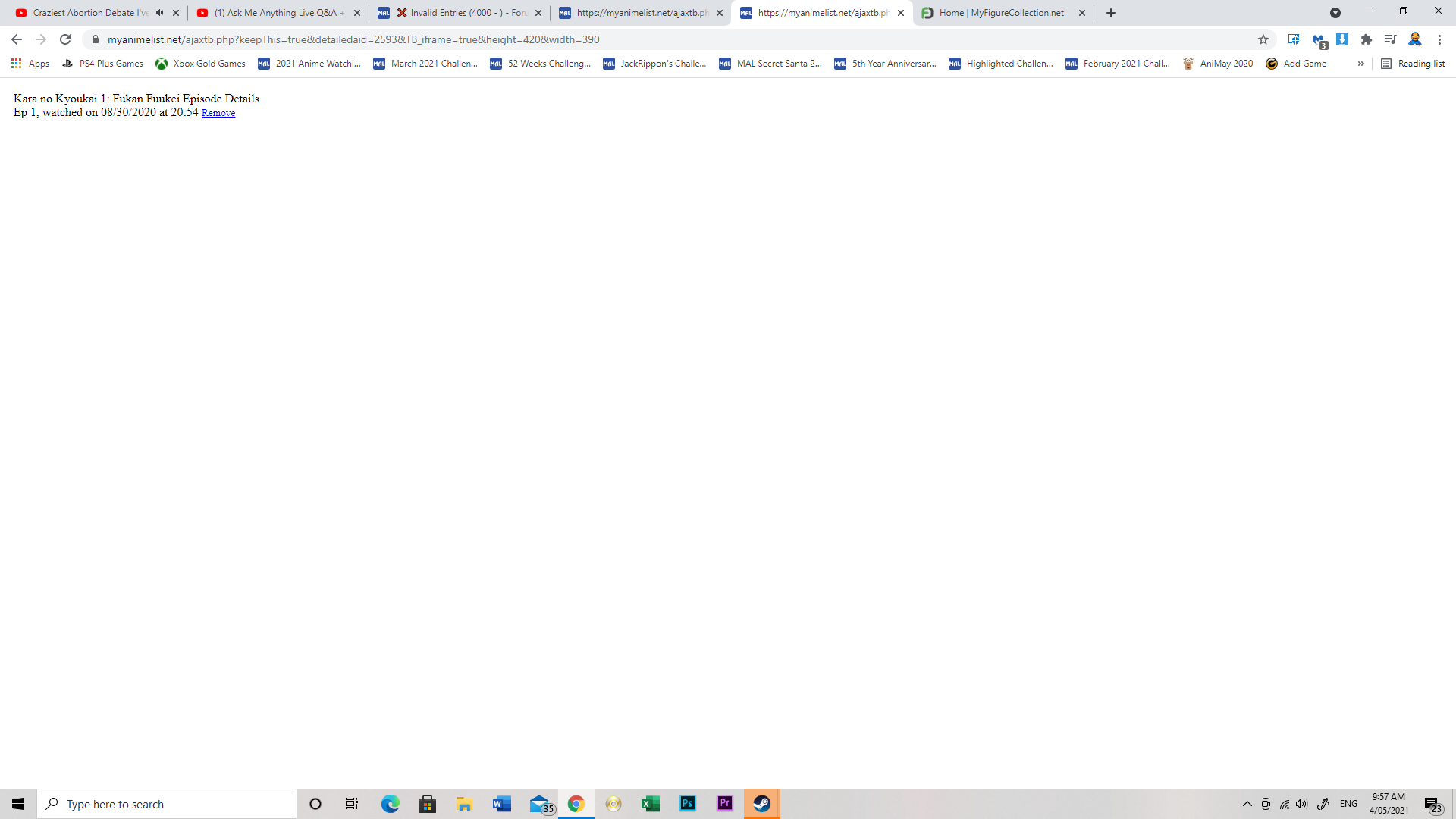This screenshot has width=1456, height=819.
Task: Go back to previous page
Action: [17, 39]
